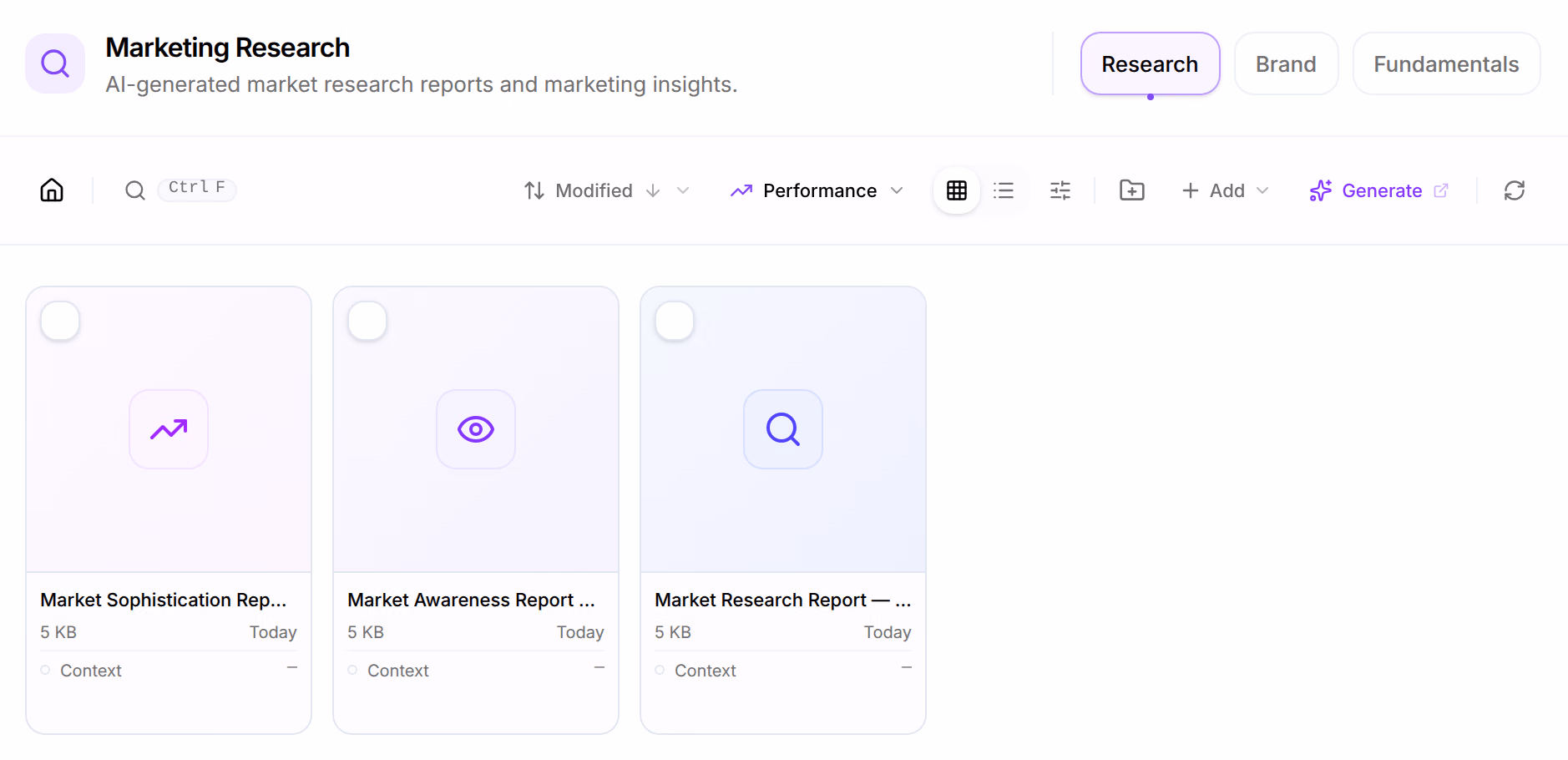Refresh the file list

1515,190
